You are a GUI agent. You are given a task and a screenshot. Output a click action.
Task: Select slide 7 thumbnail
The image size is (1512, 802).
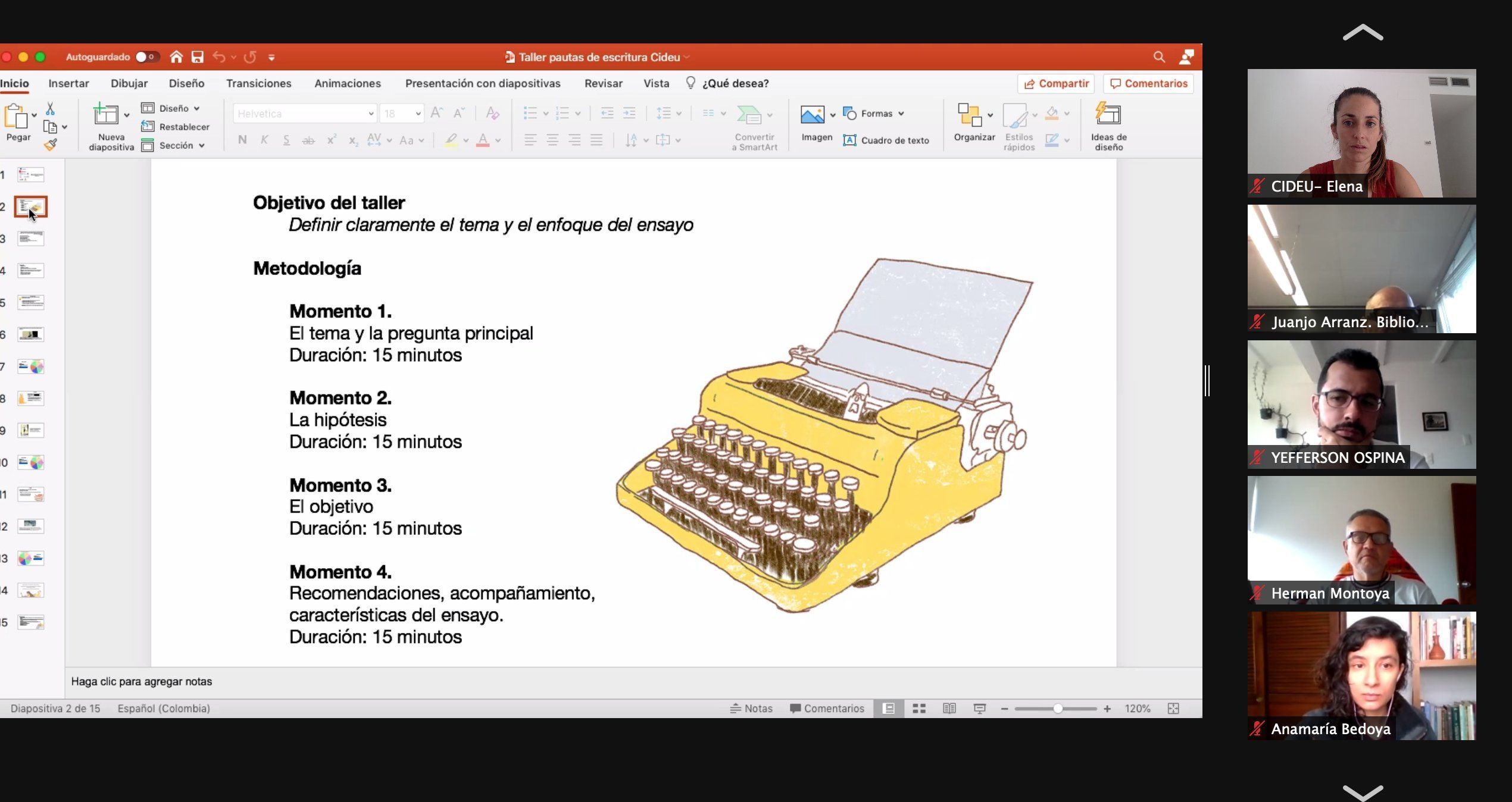click(31, 366)
